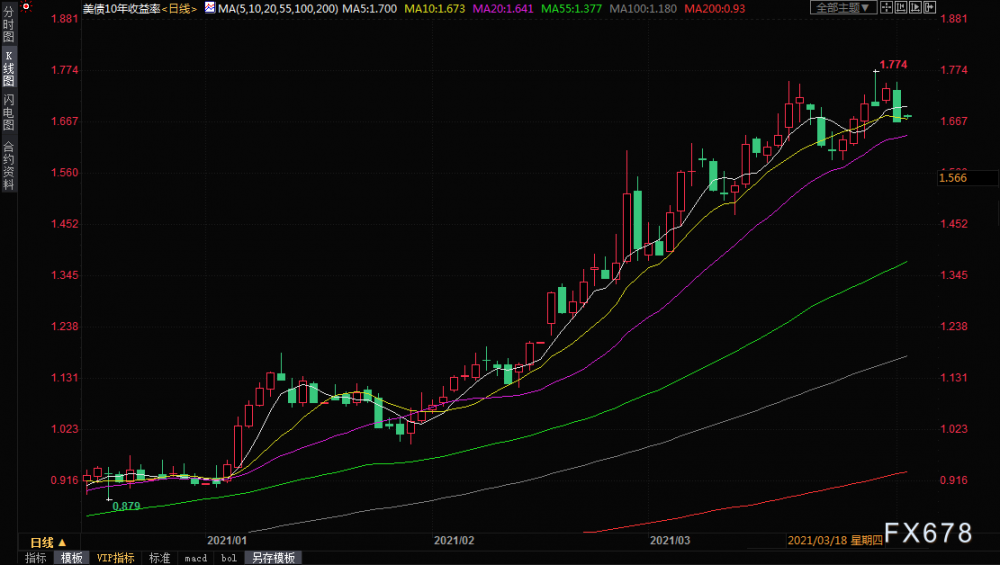Click the crosshair cursor icon
This screenshot has height=565, width=1000.
pyautogui.click(x=886, y=8)
